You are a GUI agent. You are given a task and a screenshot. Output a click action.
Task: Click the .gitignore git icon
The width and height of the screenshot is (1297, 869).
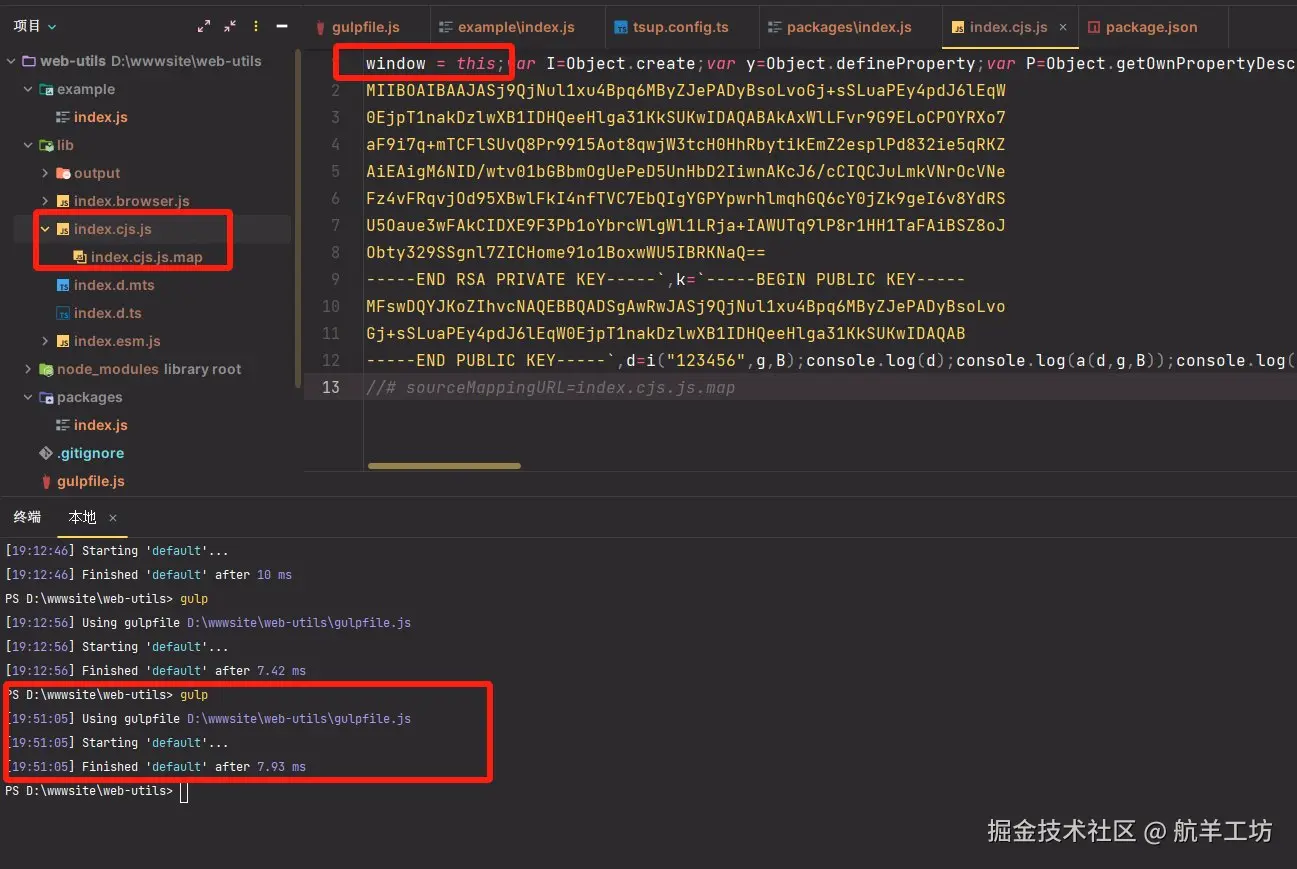coord(46,453)
